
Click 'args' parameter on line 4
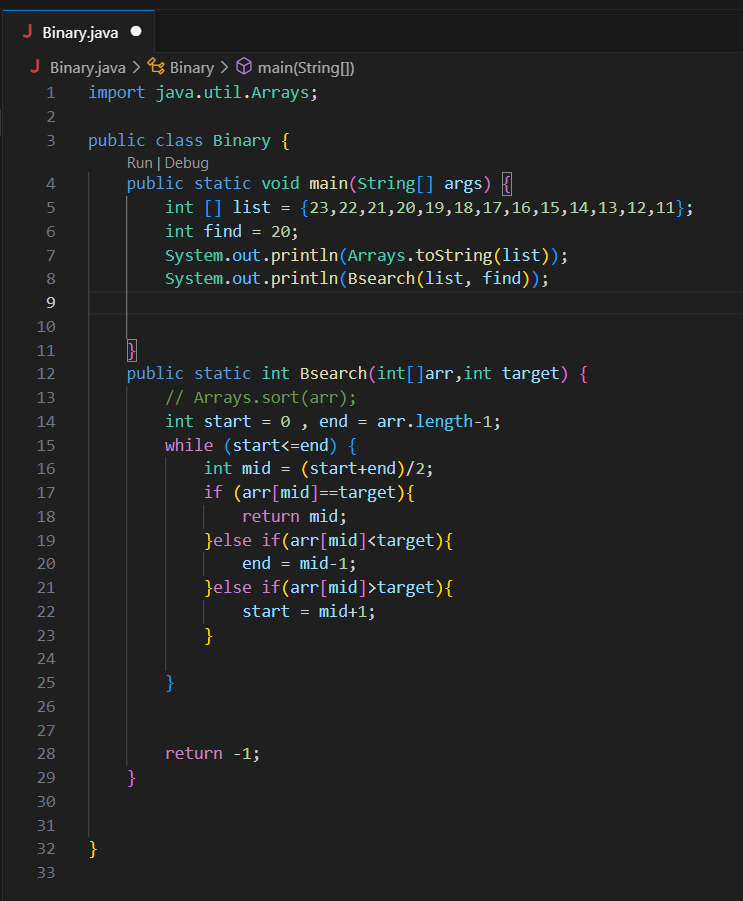pyautogui.click(x=463, y=184)
